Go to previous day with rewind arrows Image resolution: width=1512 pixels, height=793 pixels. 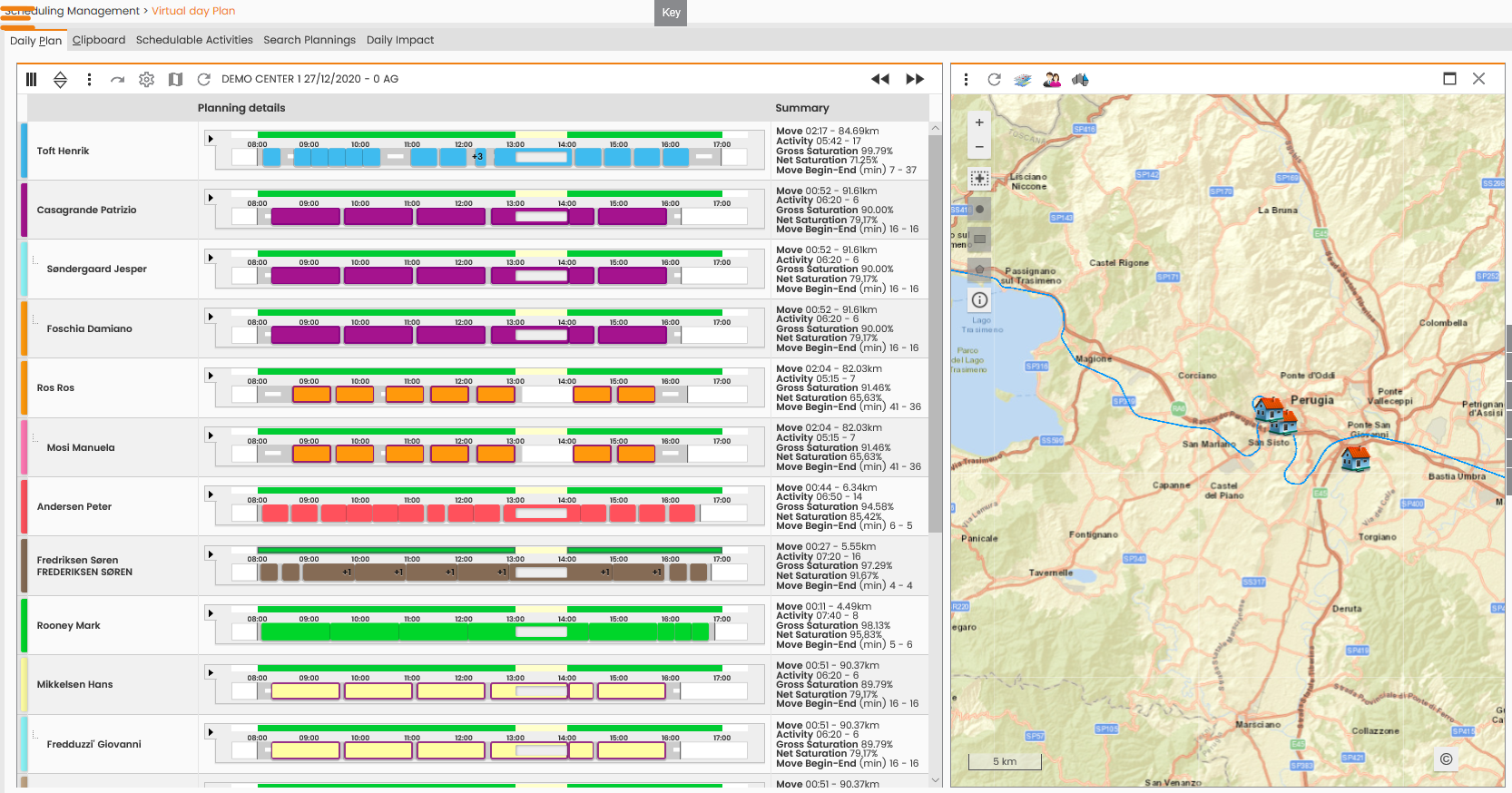[x=880, y=79]
